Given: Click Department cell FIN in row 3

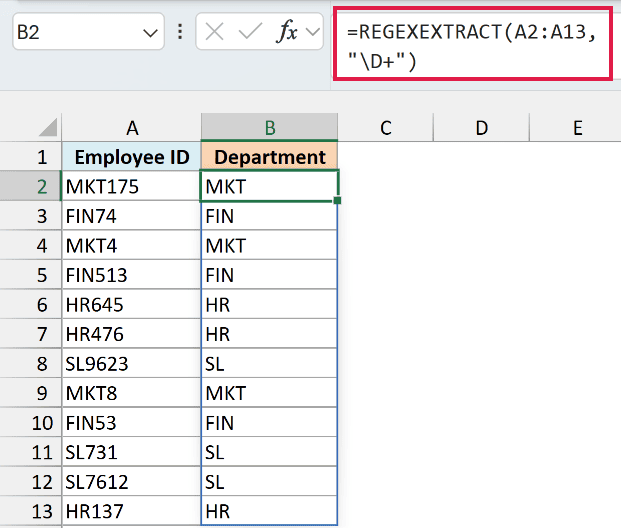Looking at the screenshot, I should point(269,216).
